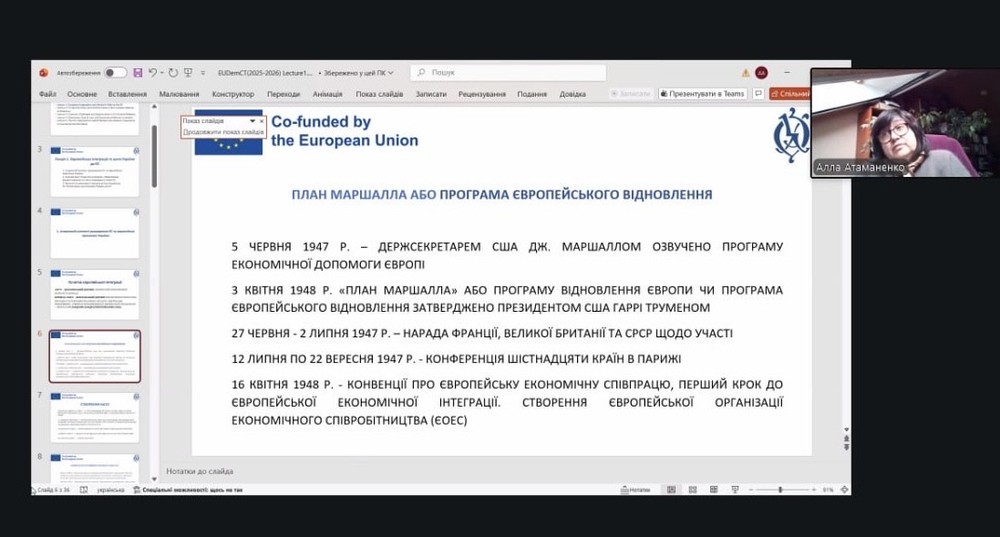1000x537 pixels.
Task: Click the fit slide to window icon
Action: [x=843, y=490]
